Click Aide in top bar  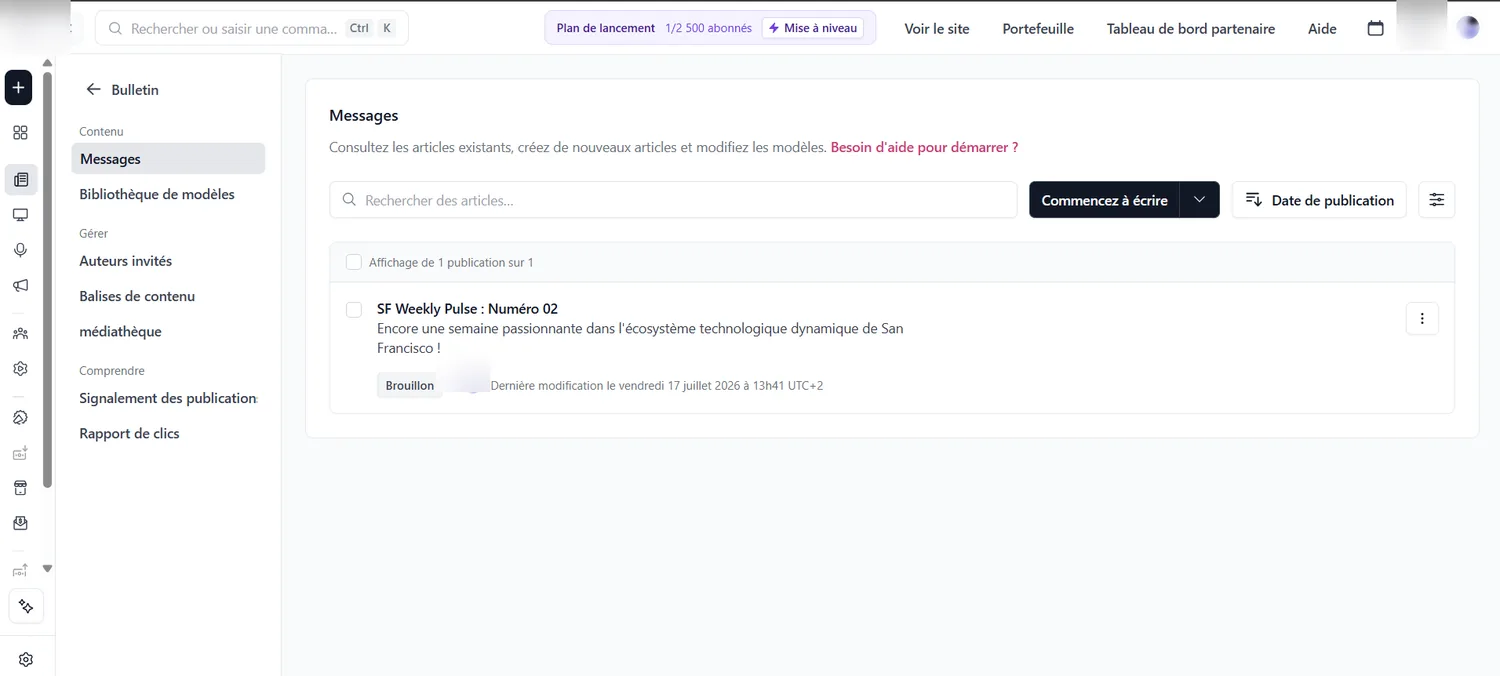point(1322,29)
